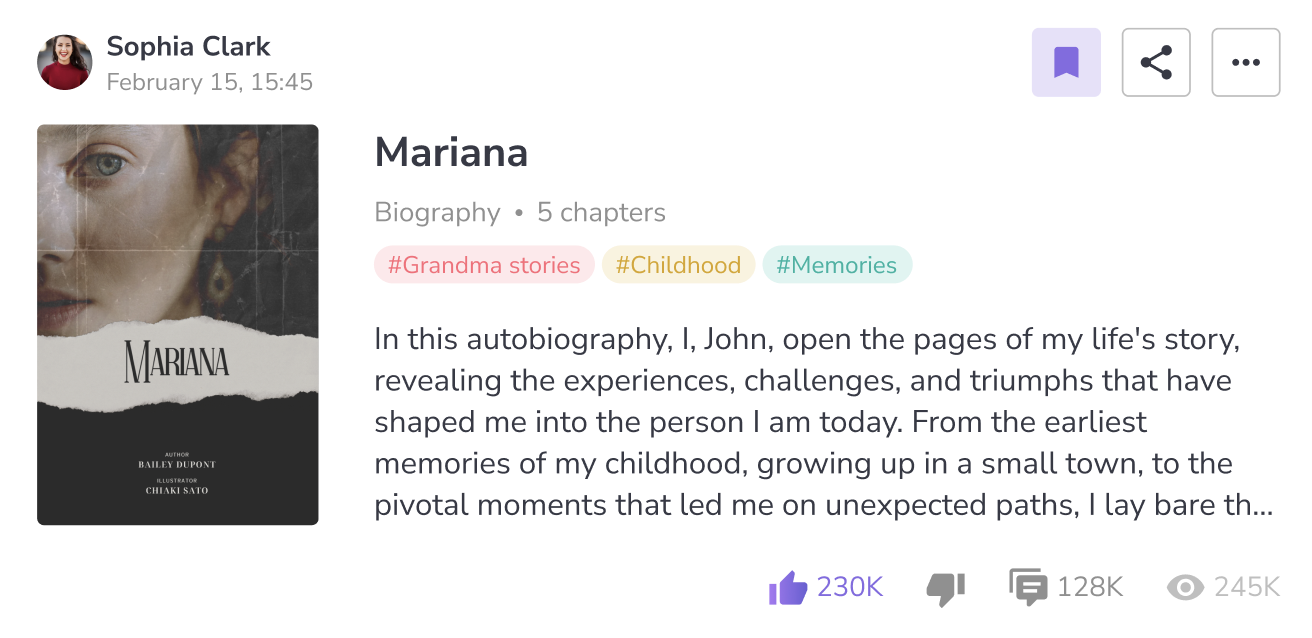Click the 5 chapters label

[601, 212]
